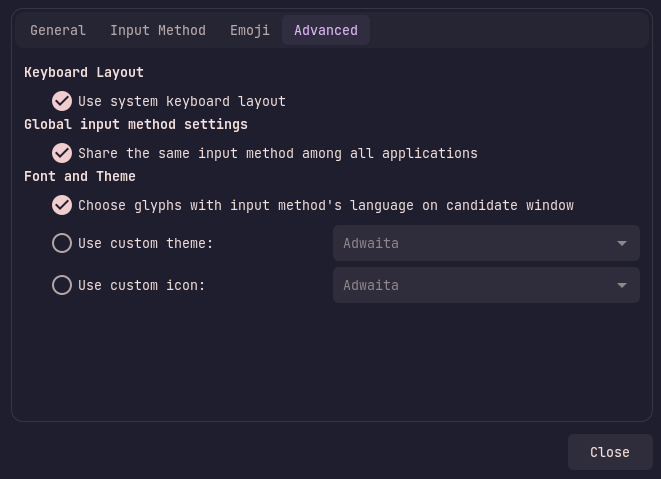Switch to the General tab
Screen dimensions: 661x479
click(58, 30)
